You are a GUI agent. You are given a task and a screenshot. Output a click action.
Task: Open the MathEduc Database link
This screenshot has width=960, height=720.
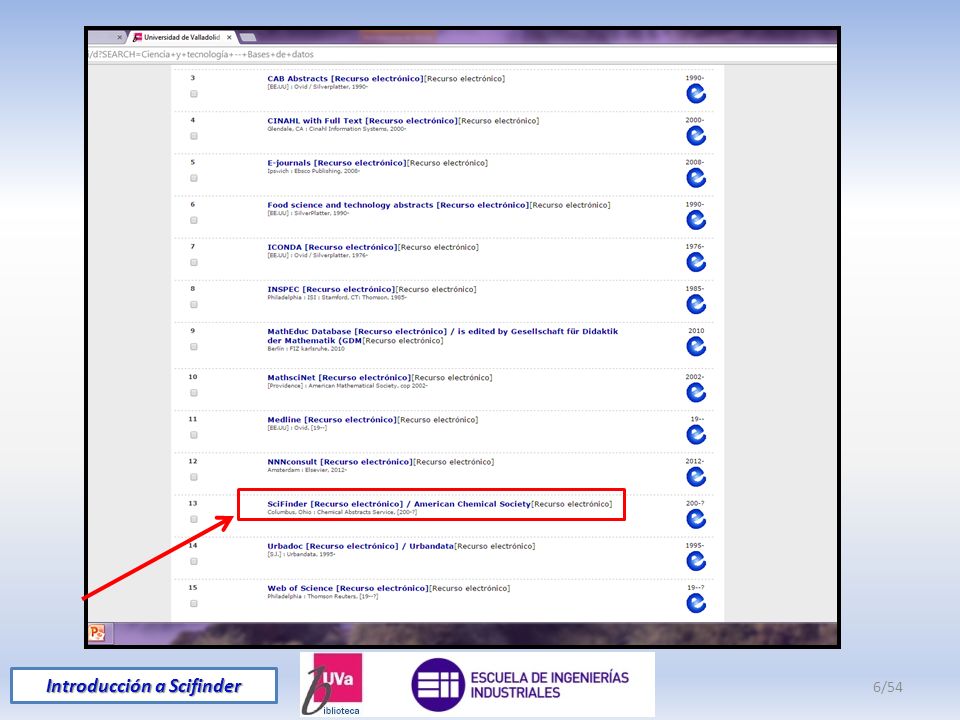442,336
